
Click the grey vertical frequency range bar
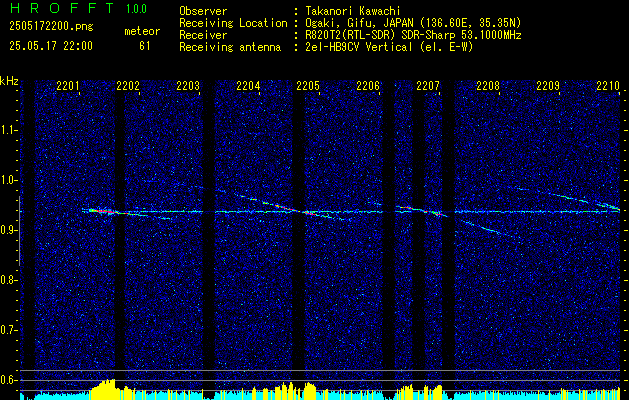pyautogui.click(x=19, y=231)
